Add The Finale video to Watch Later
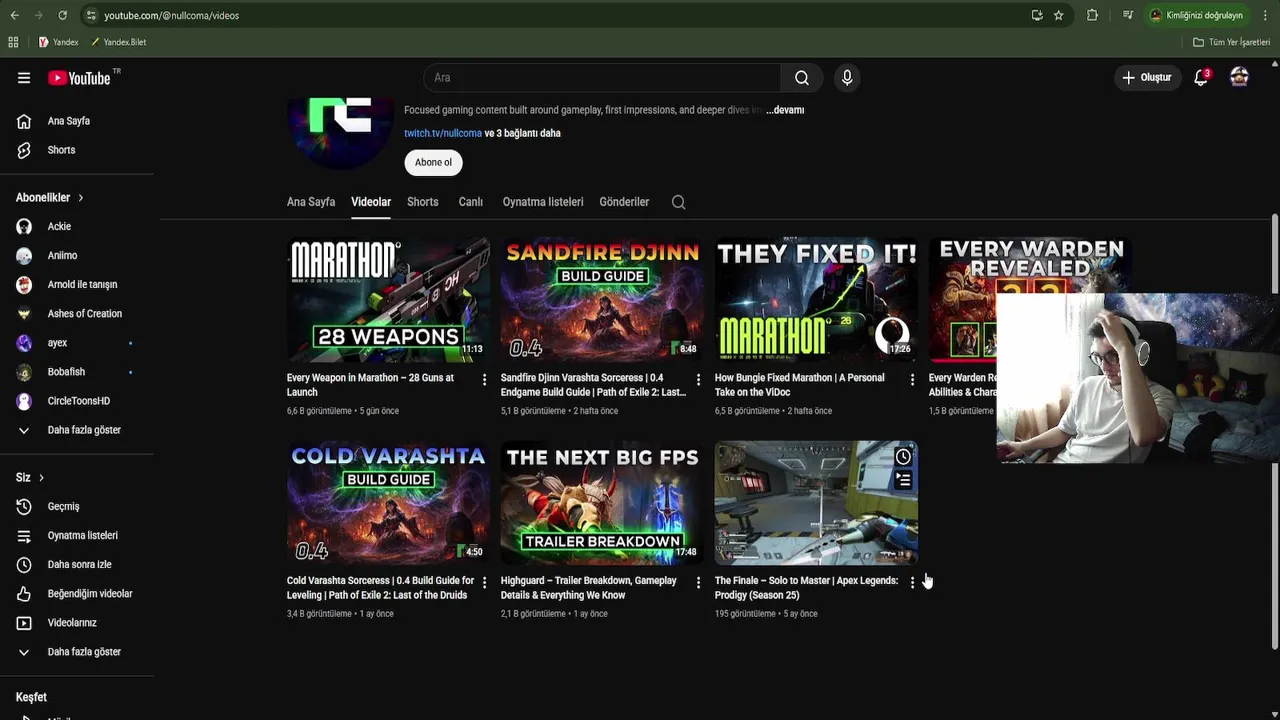1280x720 pixels. point(903,457)
